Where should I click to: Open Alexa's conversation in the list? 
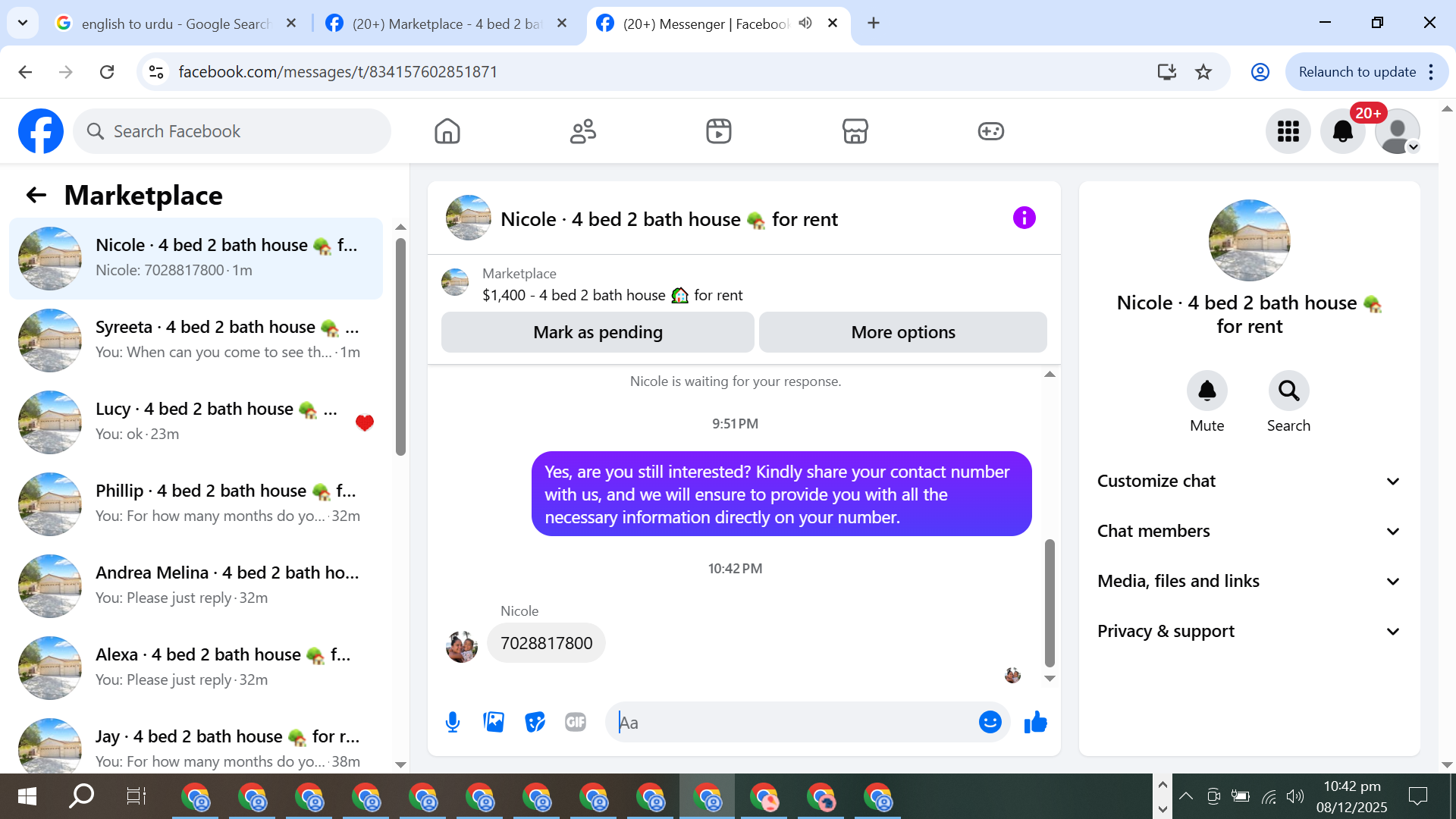click(196, 667)
